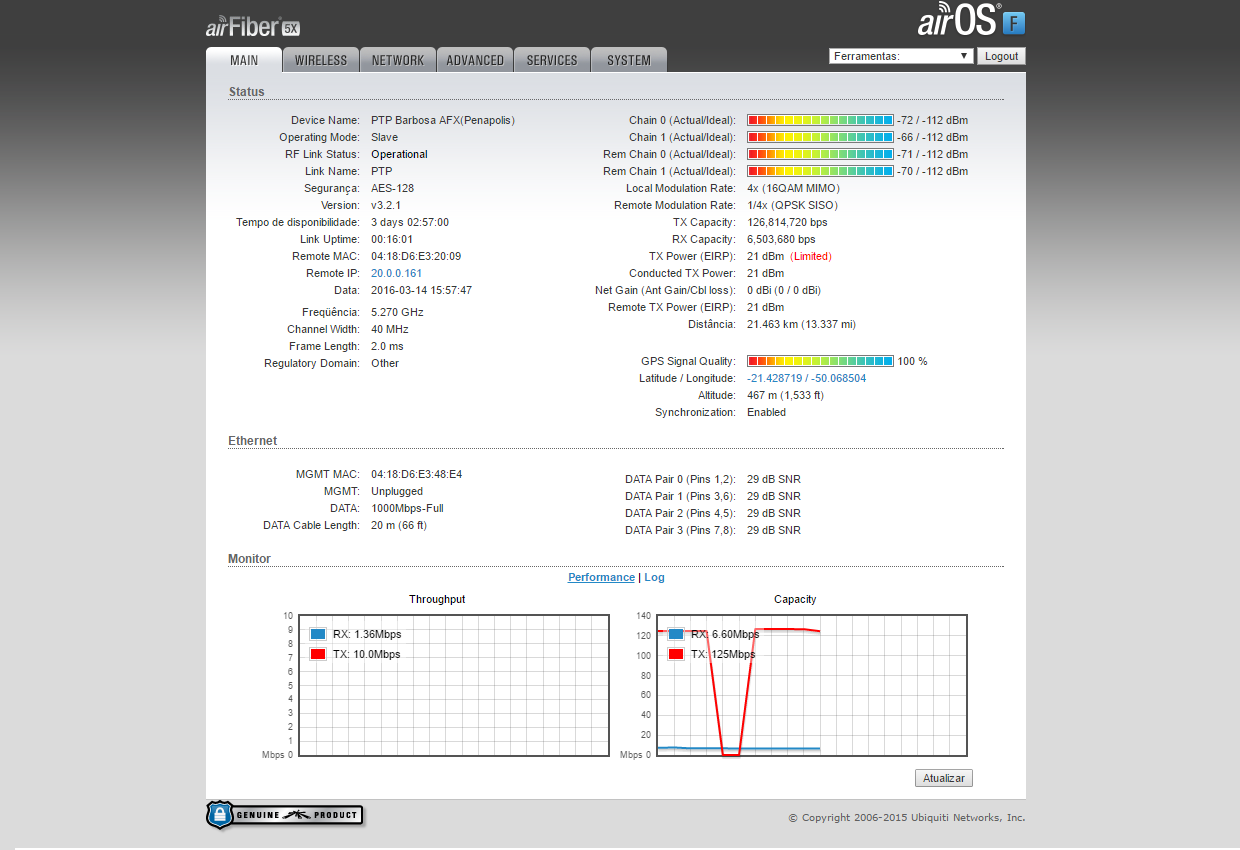Click the Logout button
The height and width of the screenshot is (850, 1240).
pos(1001,56)
